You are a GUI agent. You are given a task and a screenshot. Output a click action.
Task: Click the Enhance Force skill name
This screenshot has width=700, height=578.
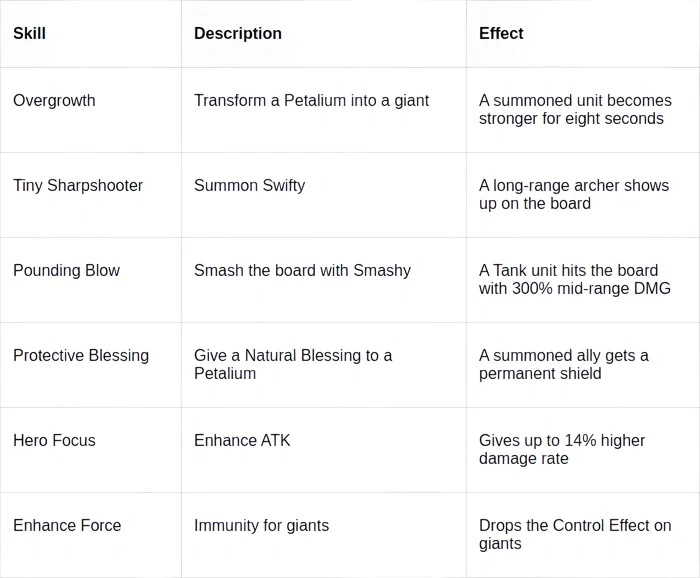(67, 525)
